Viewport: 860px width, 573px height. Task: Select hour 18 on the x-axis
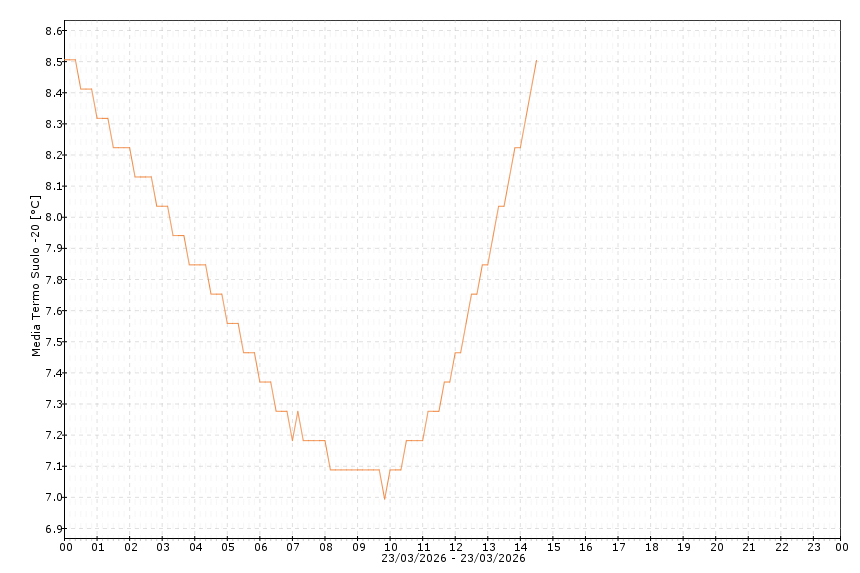[651, 547]
